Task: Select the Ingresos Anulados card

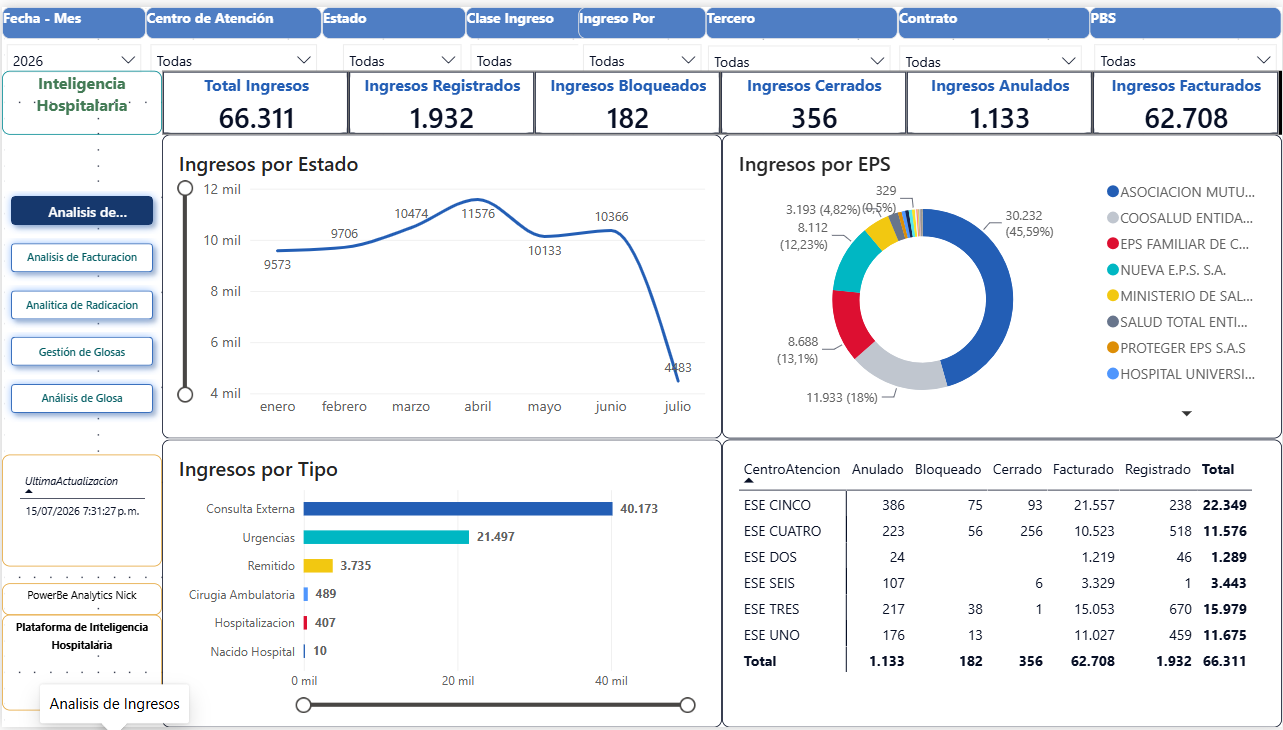Action: point(1000,103)
